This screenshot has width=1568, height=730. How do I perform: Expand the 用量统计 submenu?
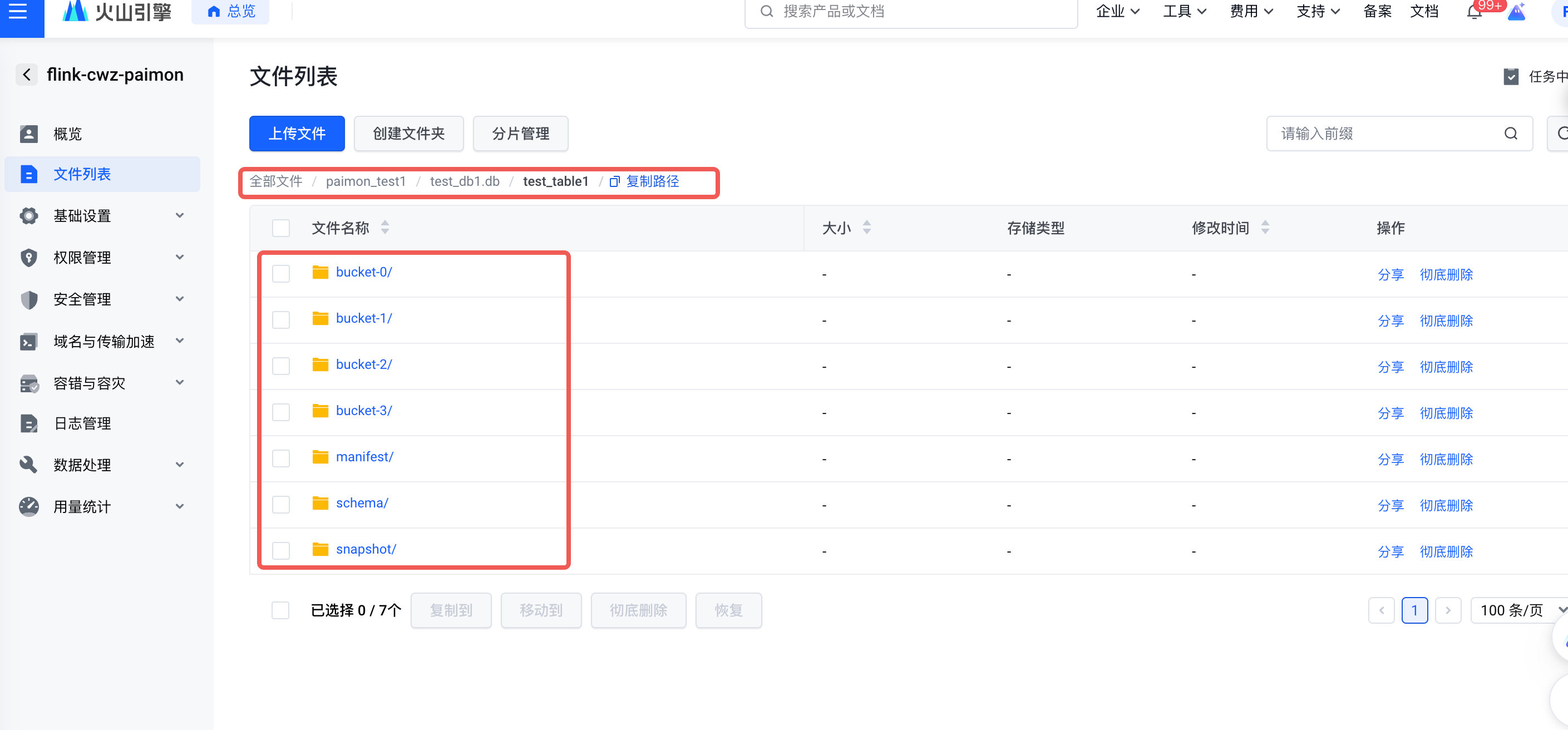pyautogui.click(x=180, y=506)
